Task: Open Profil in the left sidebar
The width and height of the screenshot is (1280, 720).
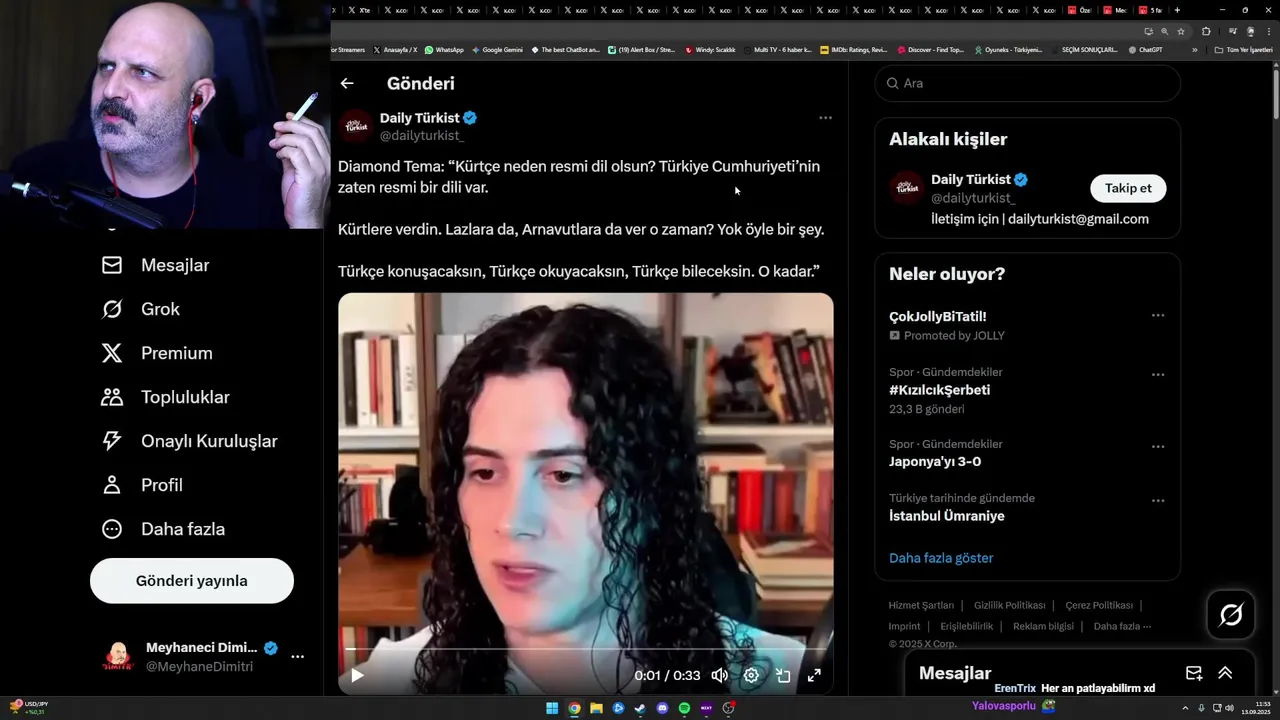Action: coord(141,485)
